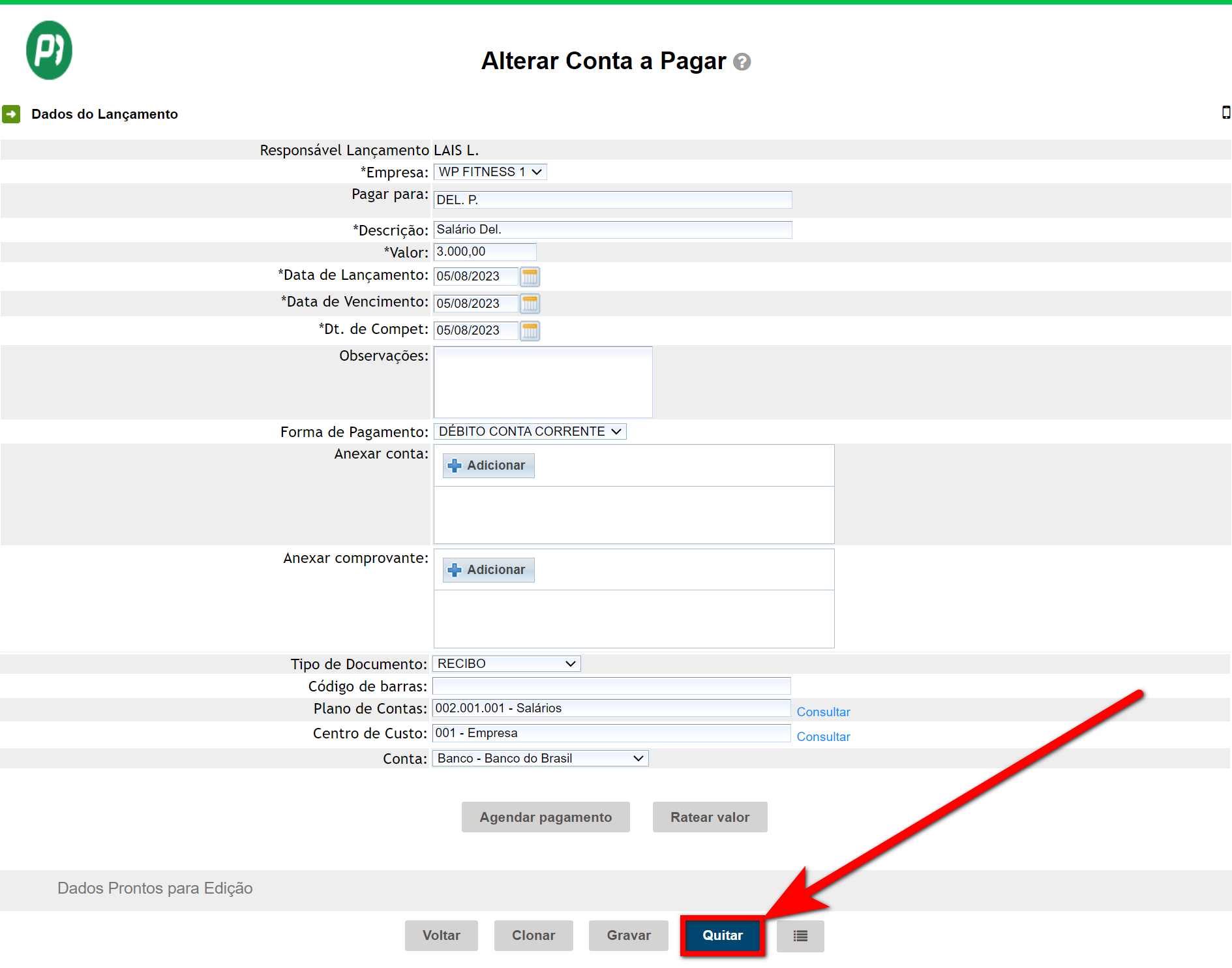
Task: Expand the Empresa dropdown
Action: pos(490,172)
